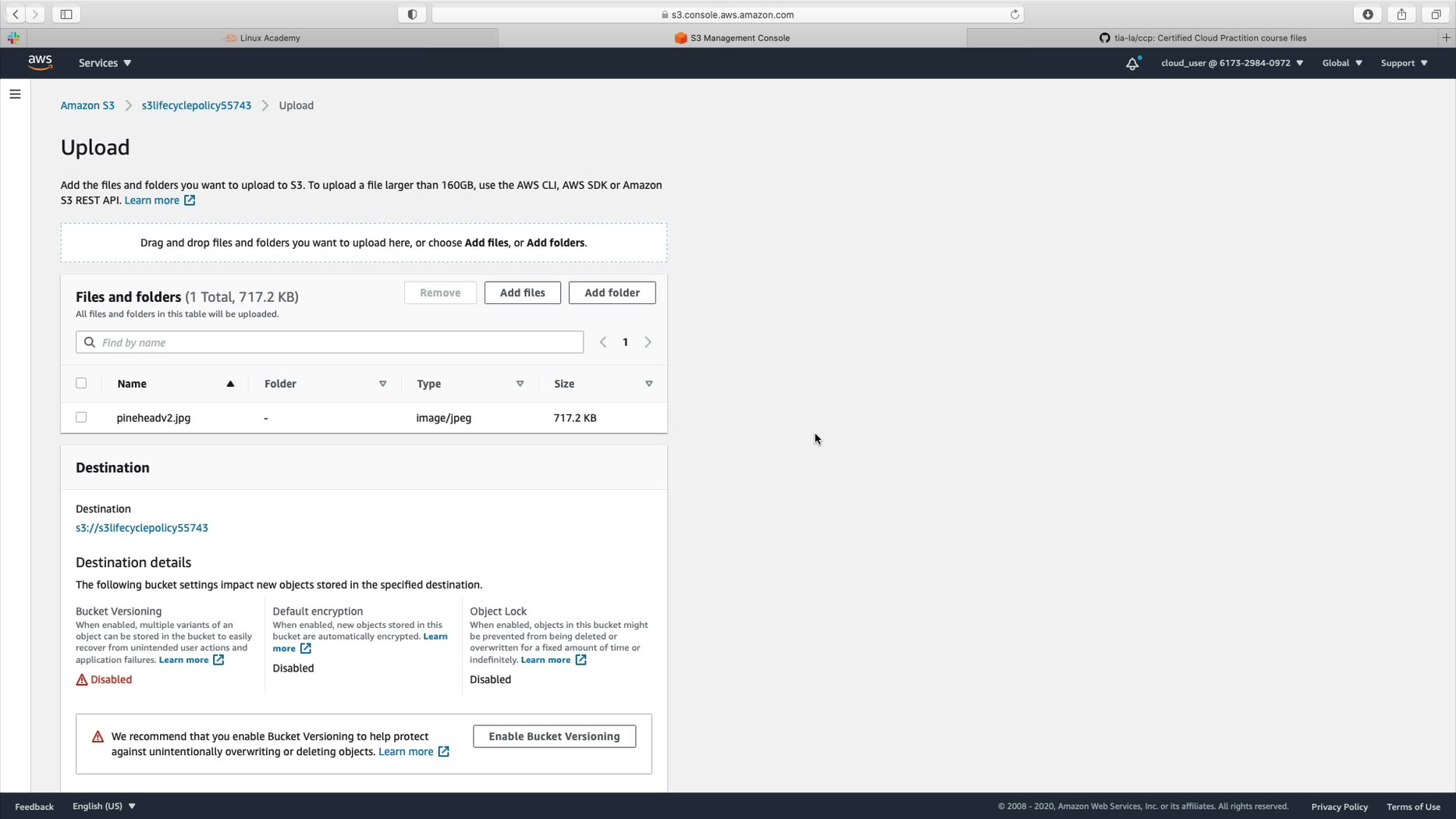Switch to the Linux Academy tab
The image size is (1456, 819).
click(x=262, y=37)
